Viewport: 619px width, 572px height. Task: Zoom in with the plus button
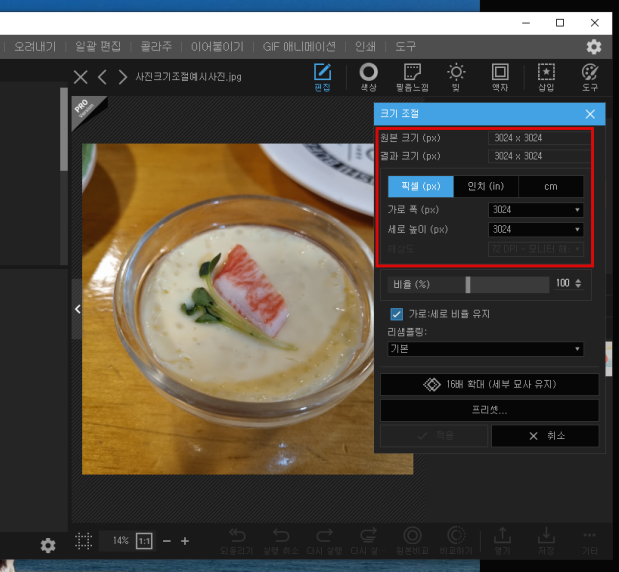(185, 541)
